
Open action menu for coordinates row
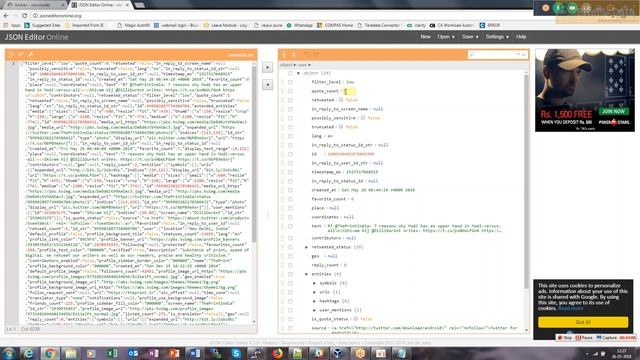click(290, 217)
